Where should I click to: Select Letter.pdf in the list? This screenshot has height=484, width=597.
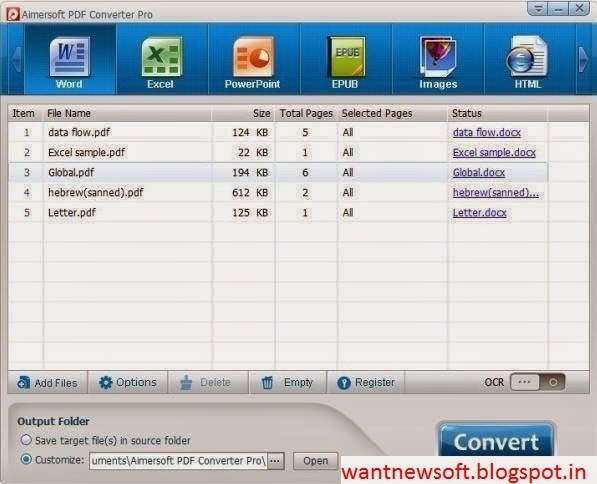[278, 212]
